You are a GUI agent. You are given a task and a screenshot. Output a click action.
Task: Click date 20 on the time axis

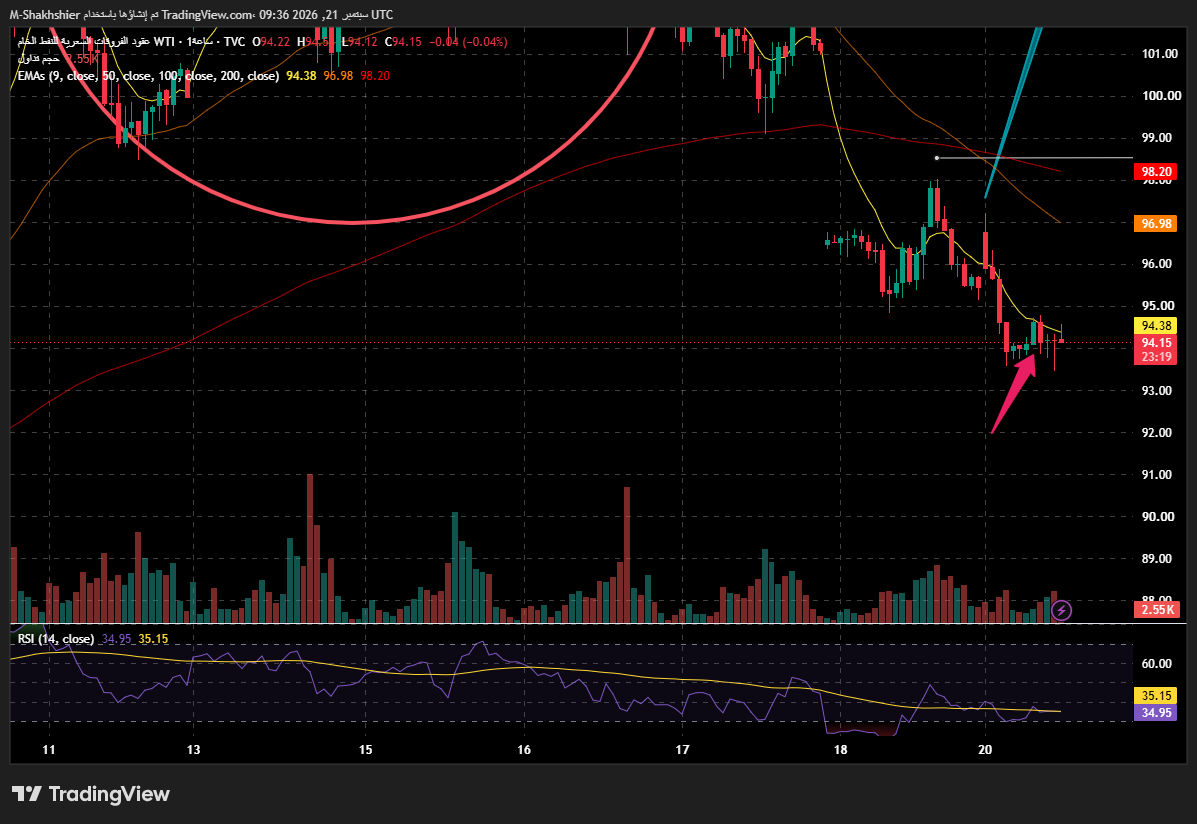985,750
